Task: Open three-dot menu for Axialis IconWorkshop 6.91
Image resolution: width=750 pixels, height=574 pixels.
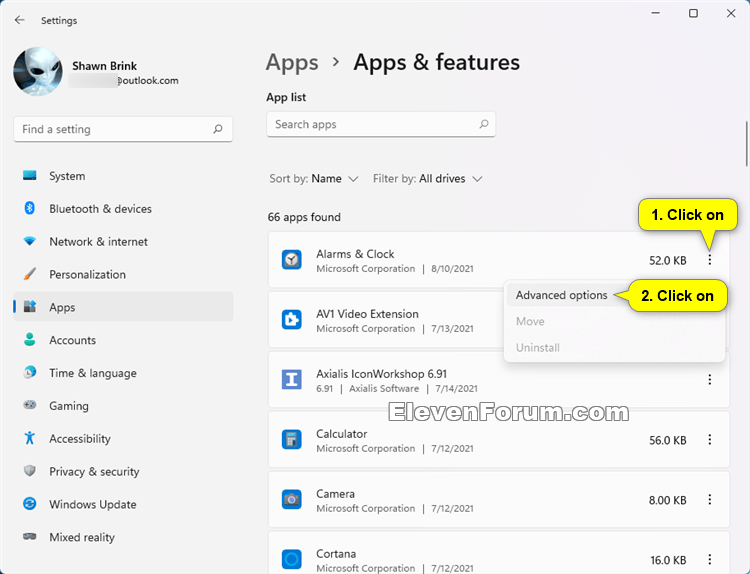Action: 709,379
